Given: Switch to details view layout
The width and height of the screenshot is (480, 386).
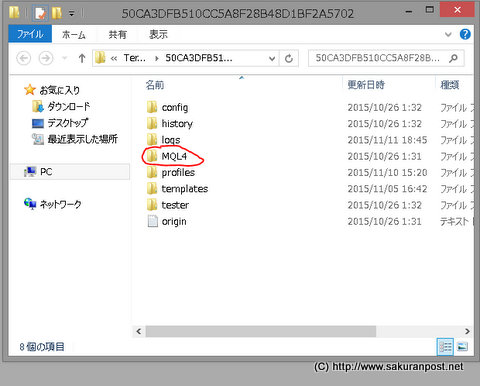Looking at the screenshot, I should (x=445, y=347).
